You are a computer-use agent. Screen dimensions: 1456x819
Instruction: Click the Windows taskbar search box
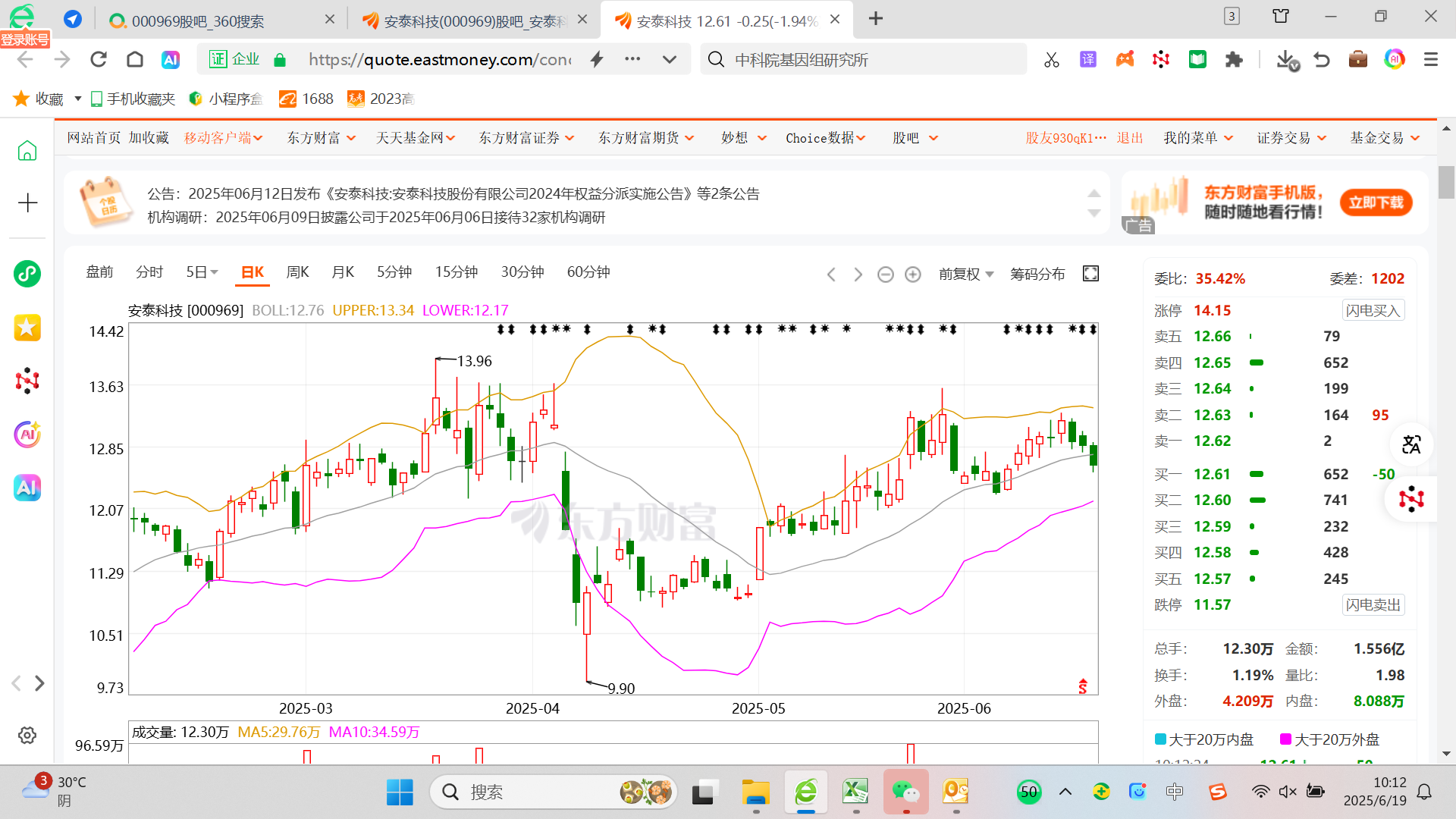point(554,792)
